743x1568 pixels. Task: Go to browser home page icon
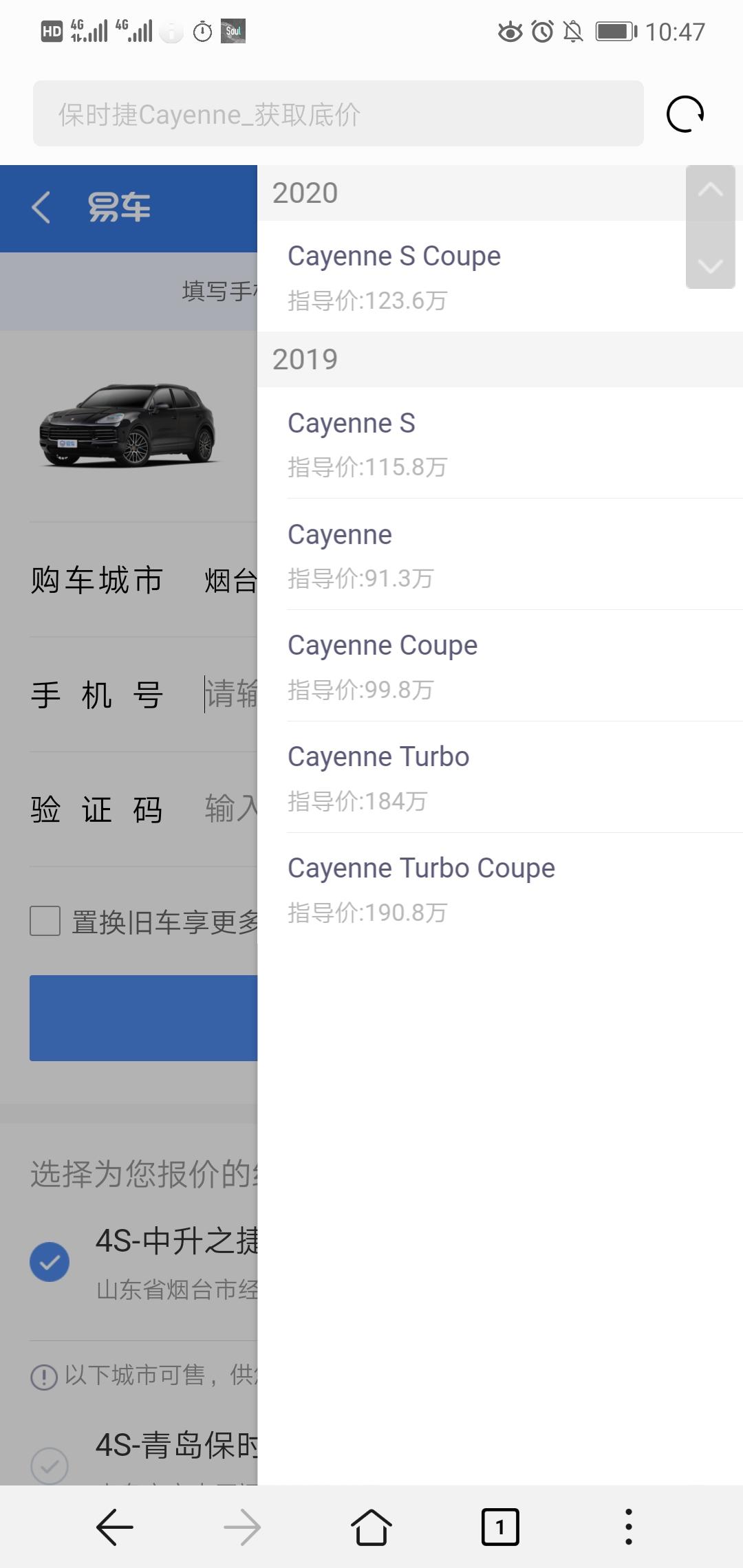371,1527
